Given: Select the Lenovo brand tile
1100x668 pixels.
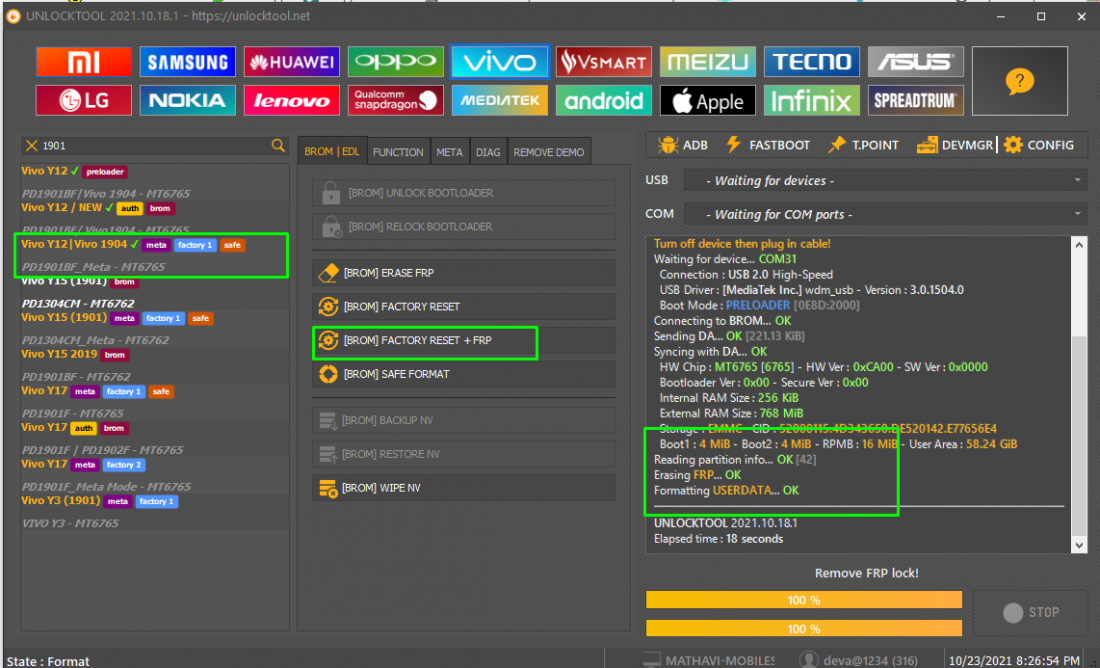Looking at the screenshot, I should point(291,100).
